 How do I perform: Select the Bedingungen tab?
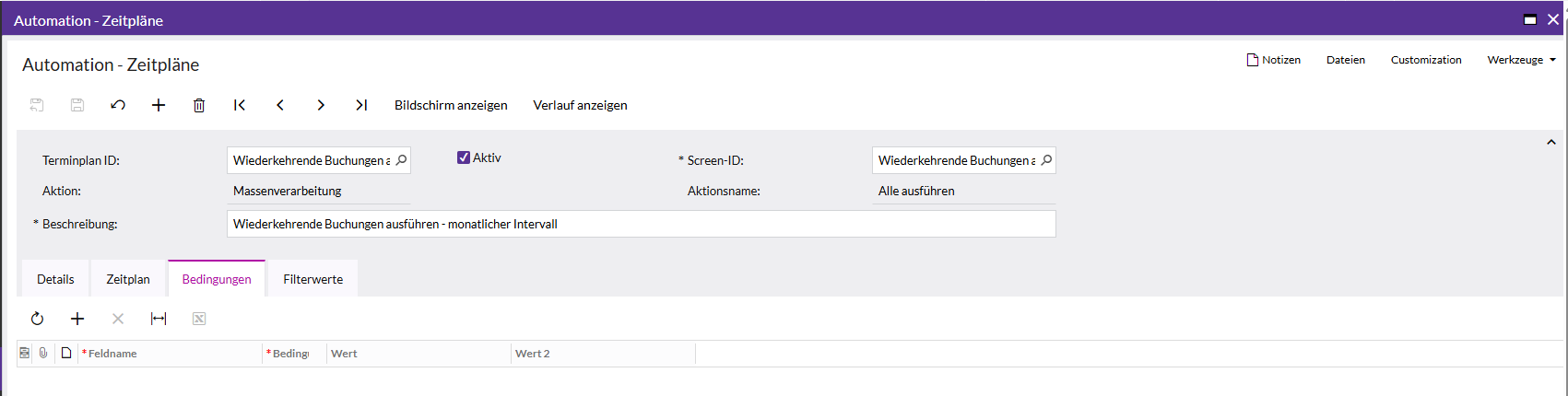click(x=217, y=279)
